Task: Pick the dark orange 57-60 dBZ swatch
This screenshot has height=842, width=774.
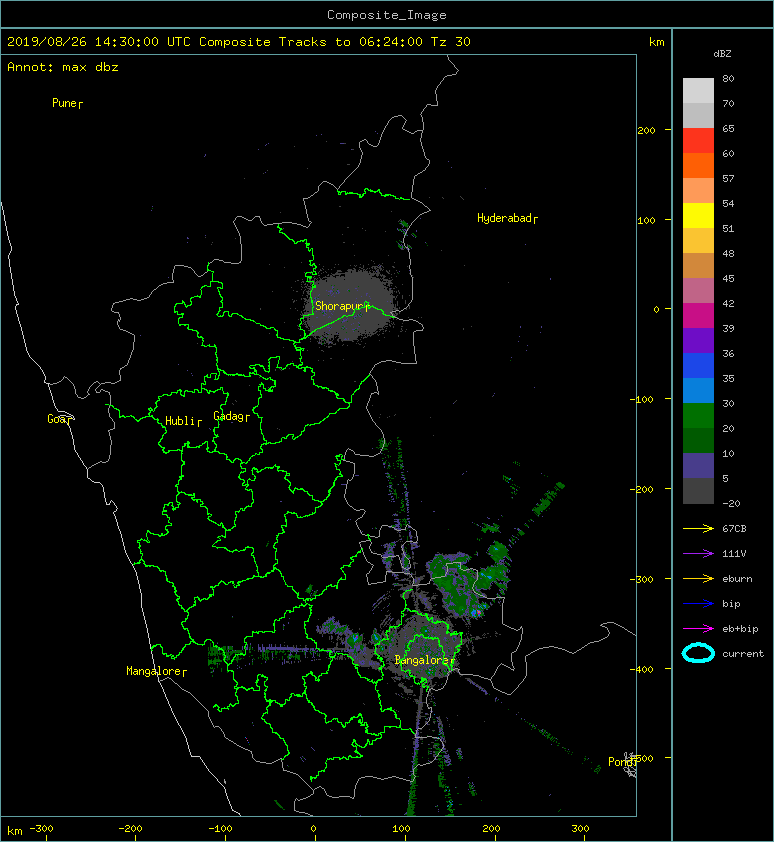Action: coord(698,166)
